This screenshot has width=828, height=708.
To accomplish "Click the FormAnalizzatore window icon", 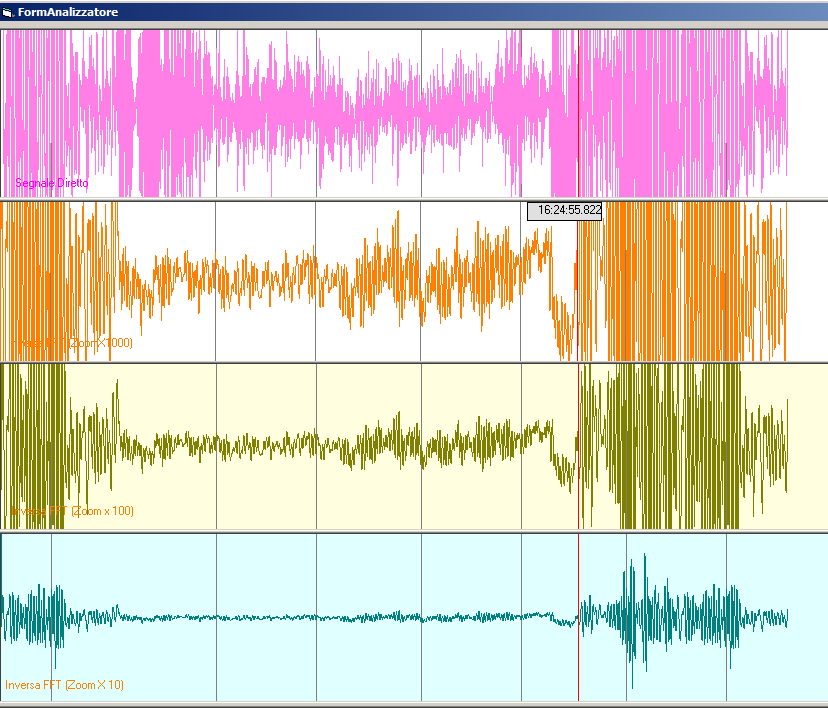I will click(7, 12).
